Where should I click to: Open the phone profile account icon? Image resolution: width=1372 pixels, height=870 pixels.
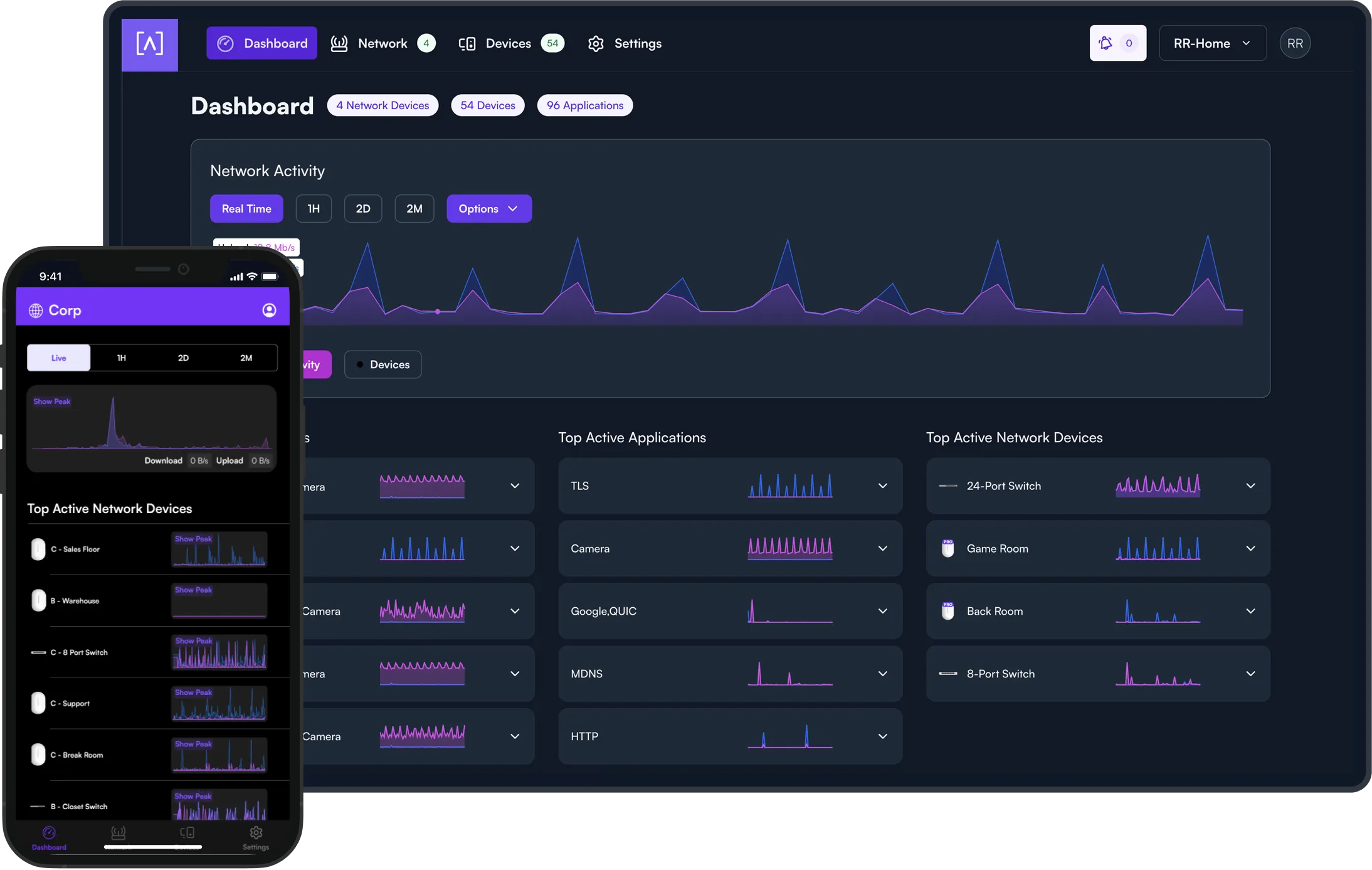269,310
